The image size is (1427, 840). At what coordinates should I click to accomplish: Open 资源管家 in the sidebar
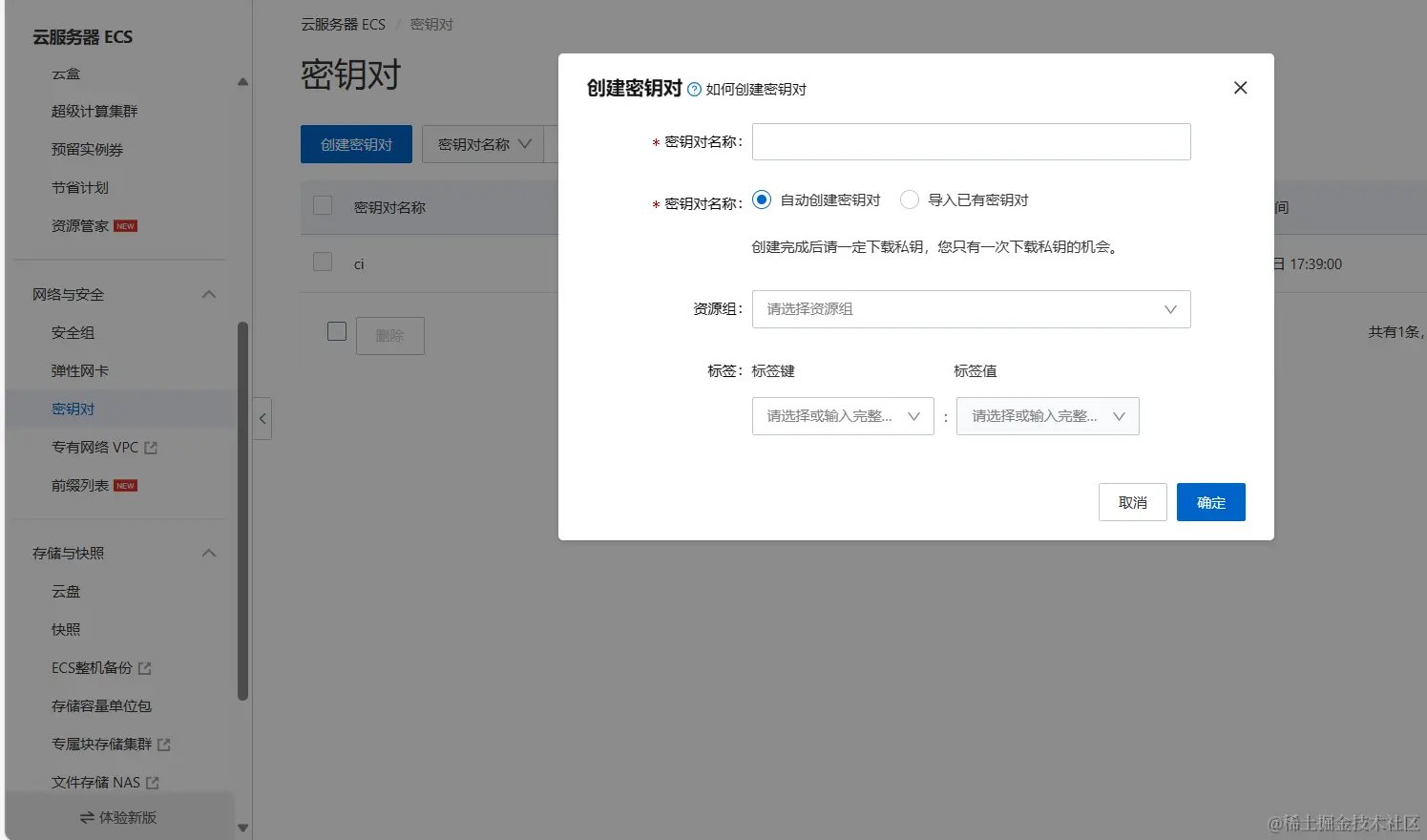(x=80, y=226)
